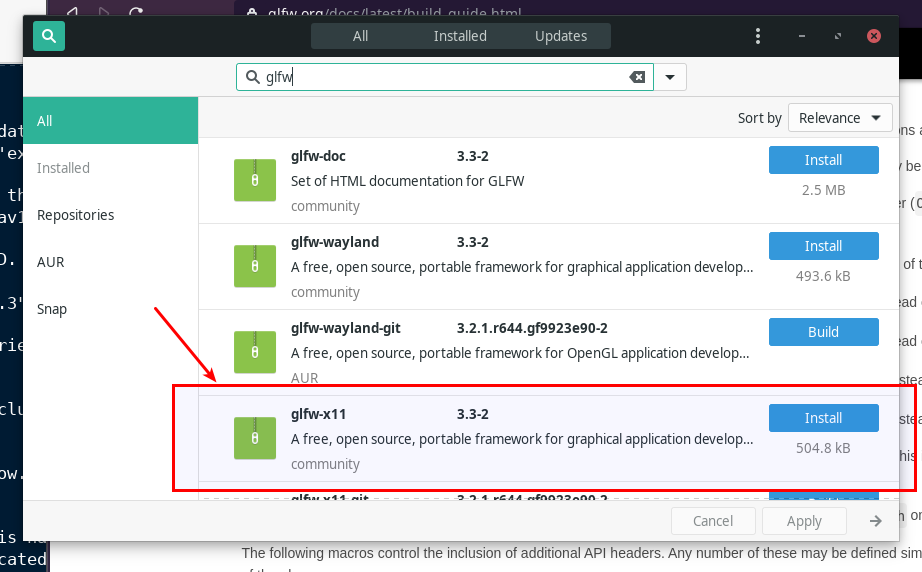This screenshot has width=922, height=572.
Task: Reload the page in the browser behind
Action: click(136, 11)
